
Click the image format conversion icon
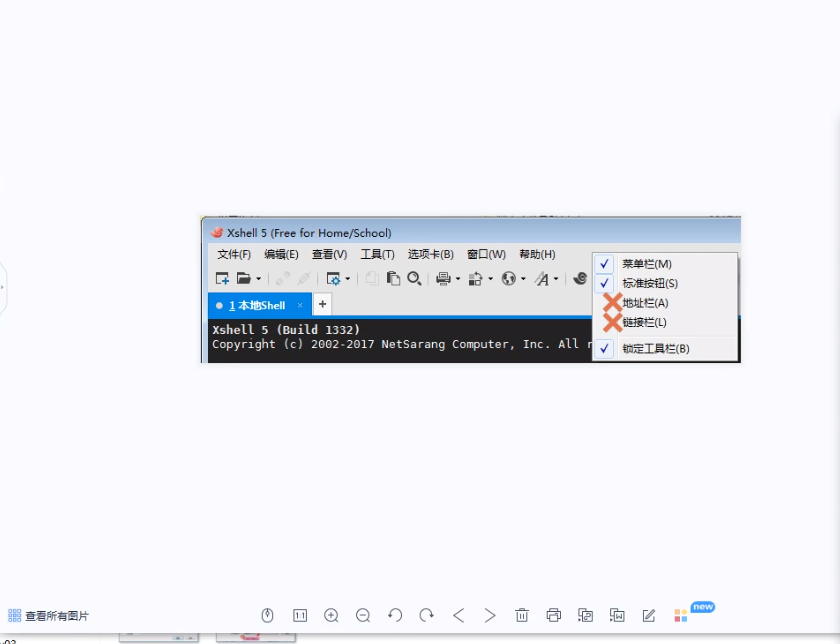(x=585, y=615)
